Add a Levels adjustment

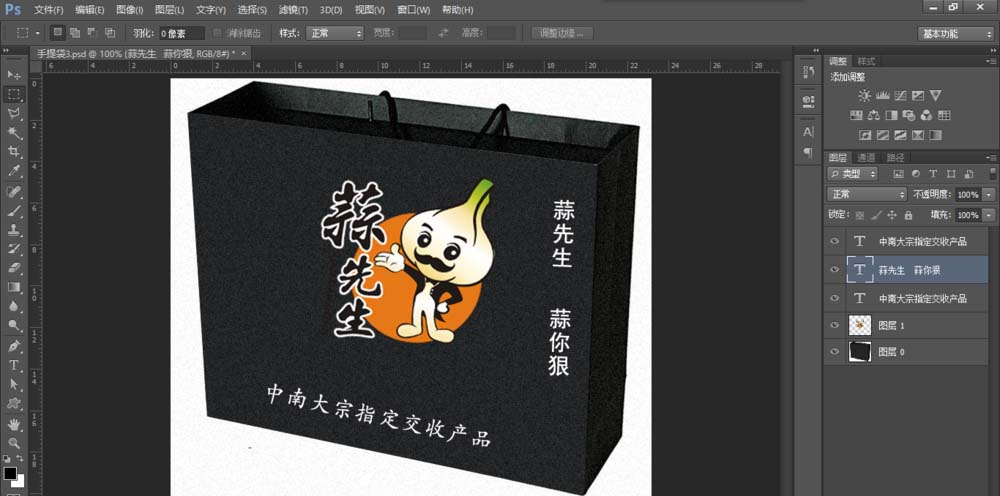click(x=883, y=96)
